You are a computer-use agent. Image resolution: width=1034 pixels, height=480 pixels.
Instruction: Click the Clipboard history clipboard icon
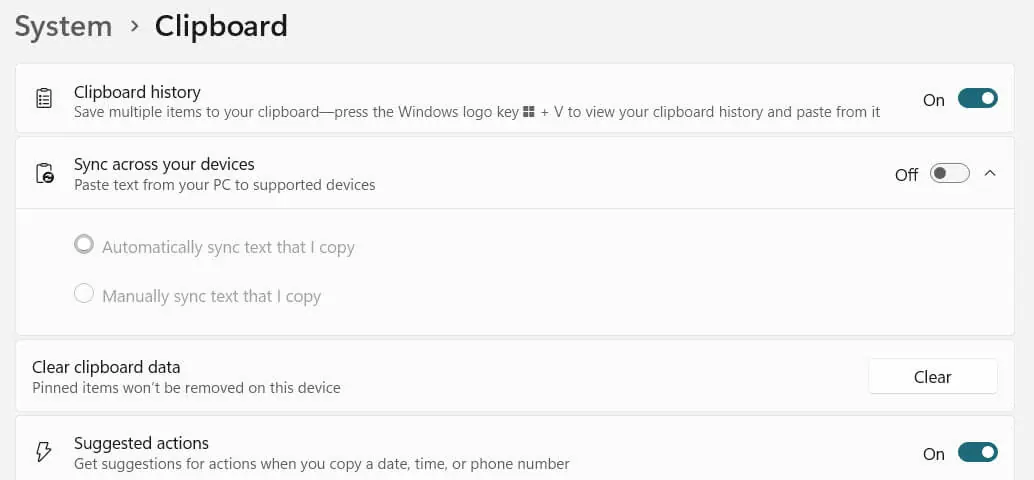click(44, 99)
